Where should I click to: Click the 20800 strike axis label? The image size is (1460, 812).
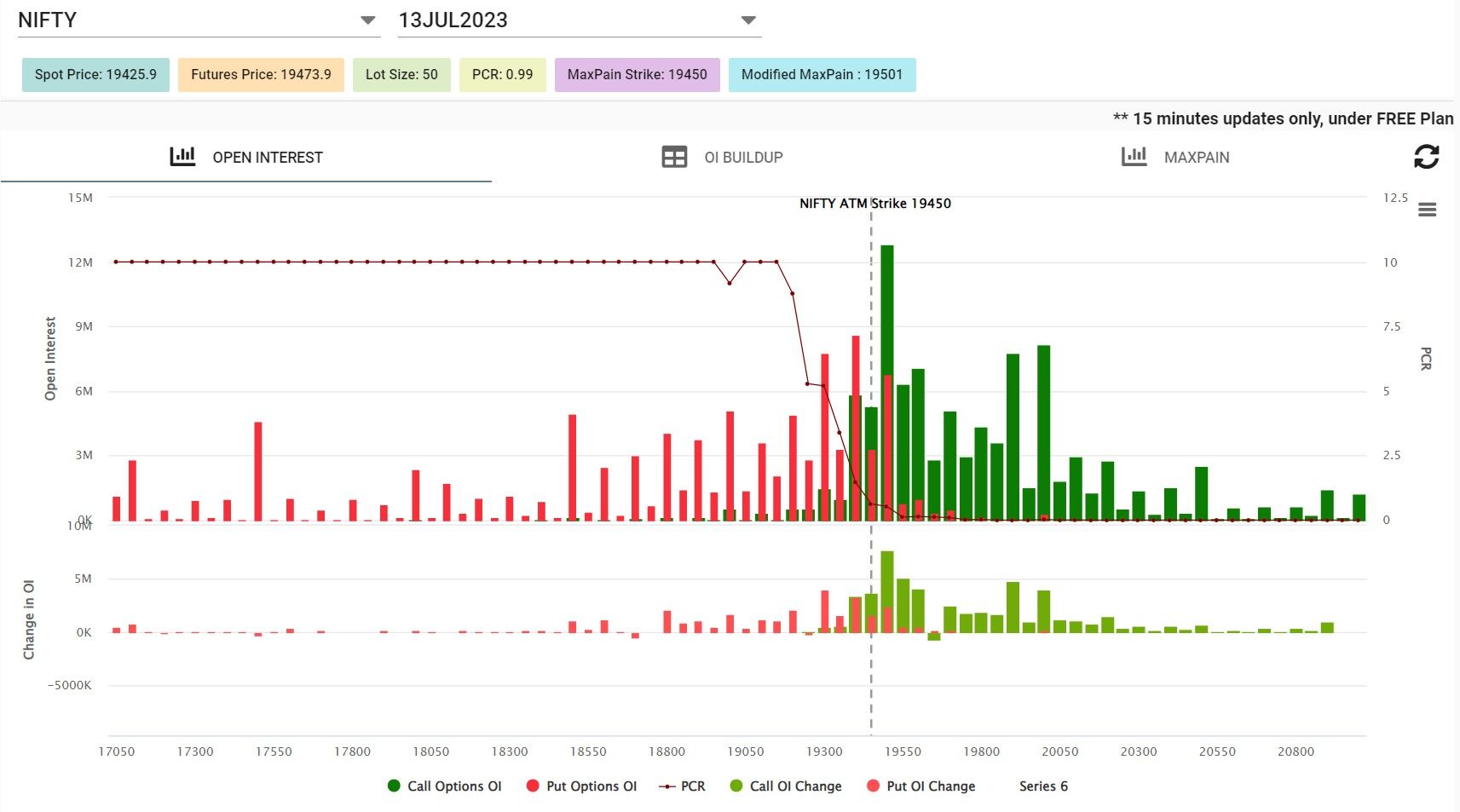tap(1296, 752)
